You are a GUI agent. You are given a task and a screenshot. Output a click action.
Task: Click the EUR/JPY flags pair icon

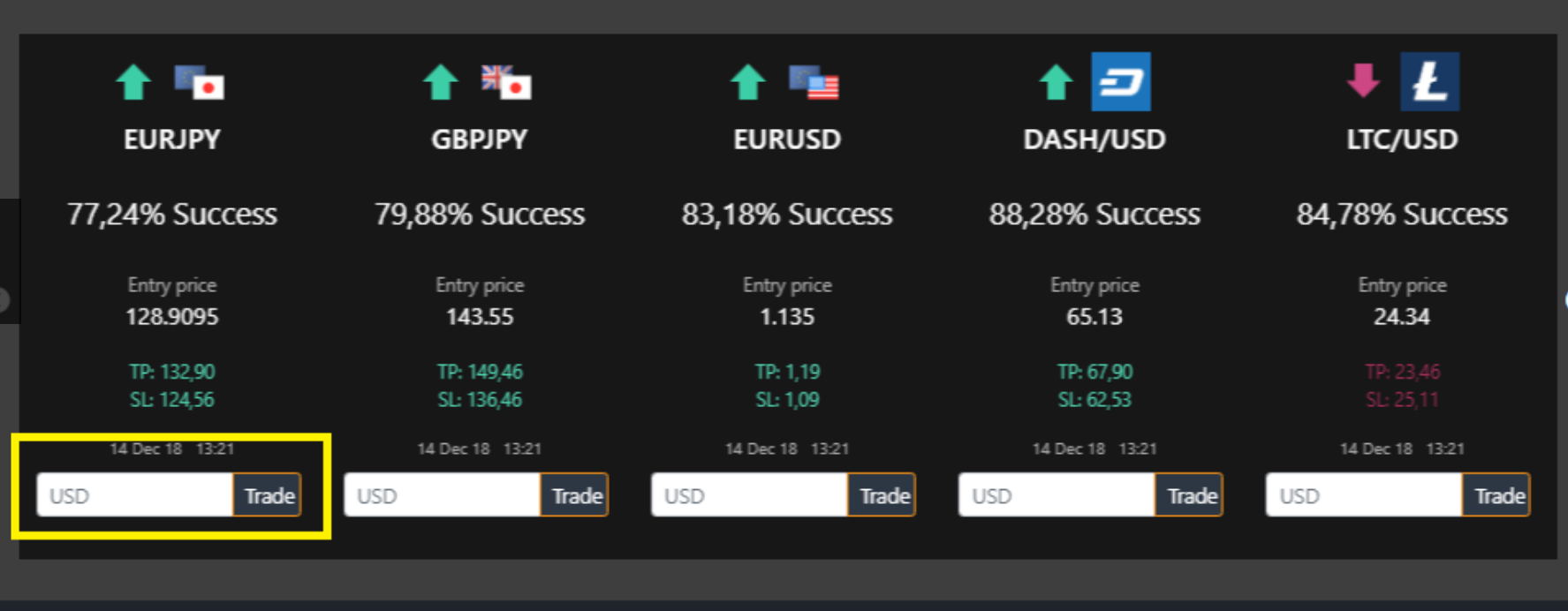pyautogui.click(x=200, y=82)
